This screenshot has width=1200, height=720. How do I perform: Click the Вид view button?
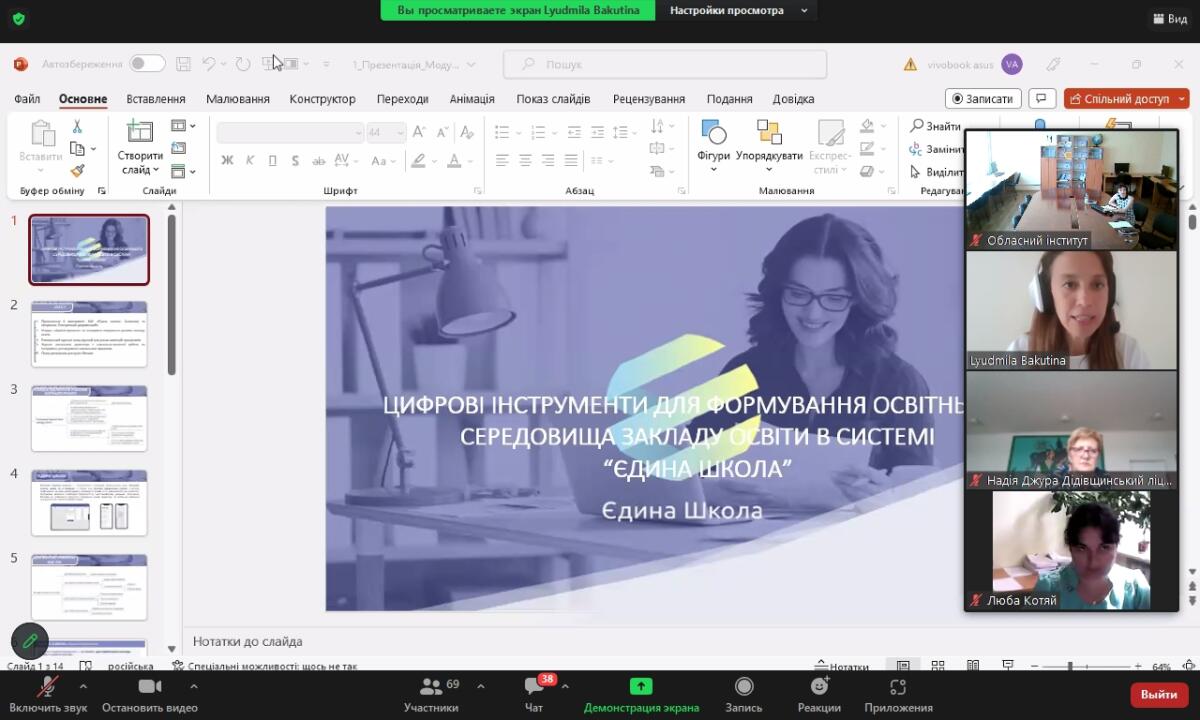(1170, 18)
